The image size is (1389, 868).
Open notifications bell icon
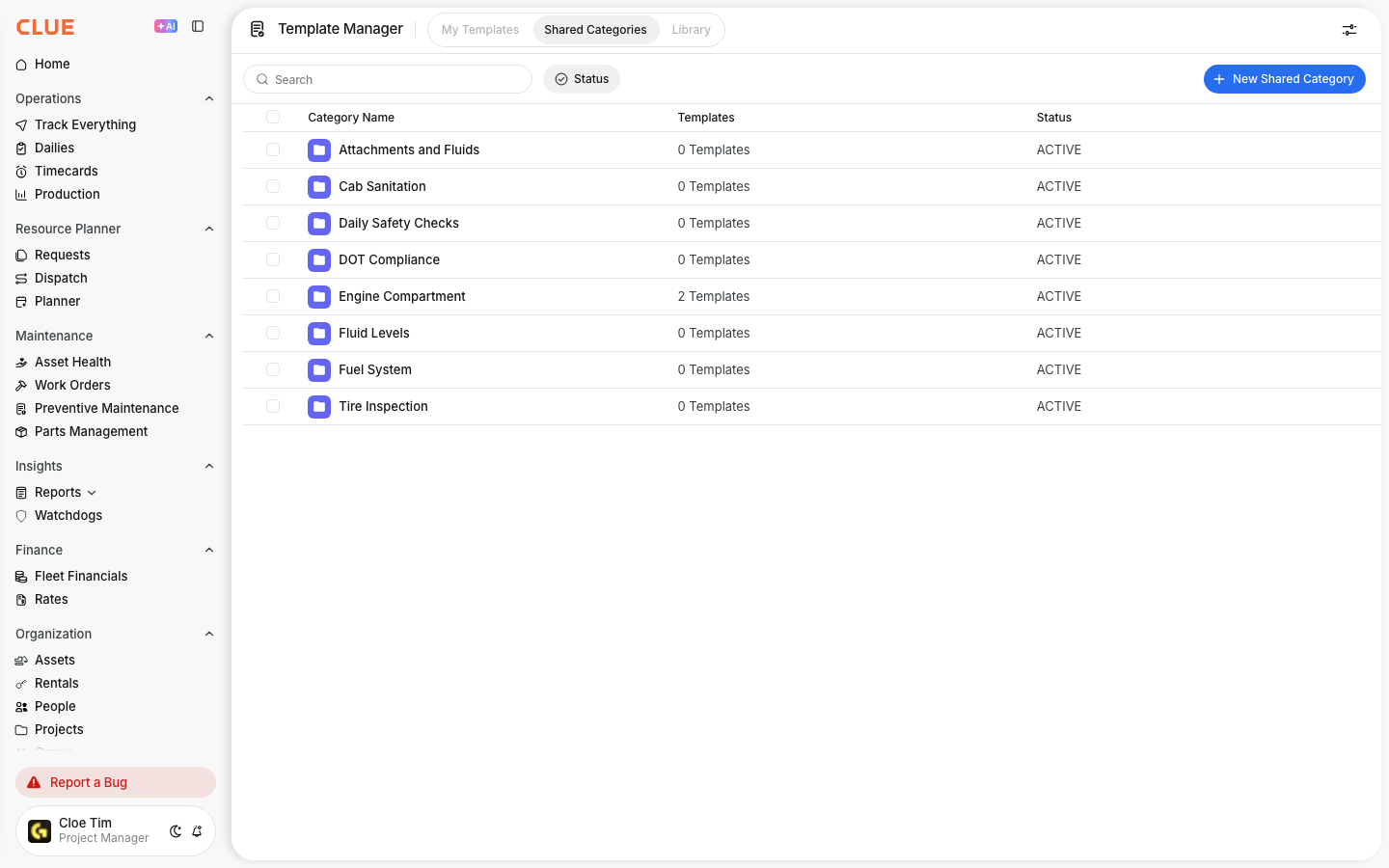pos(197,831)
